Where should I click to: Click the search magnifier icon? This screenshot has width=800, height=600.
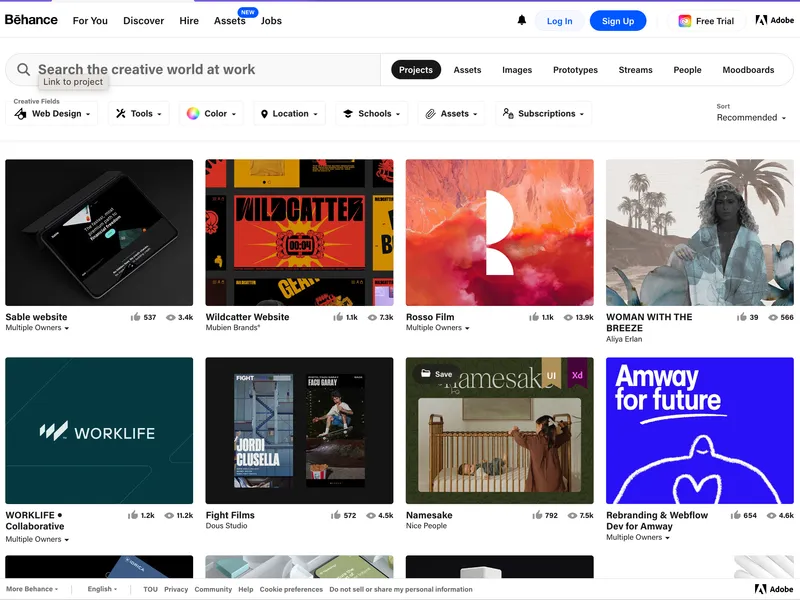23,70
